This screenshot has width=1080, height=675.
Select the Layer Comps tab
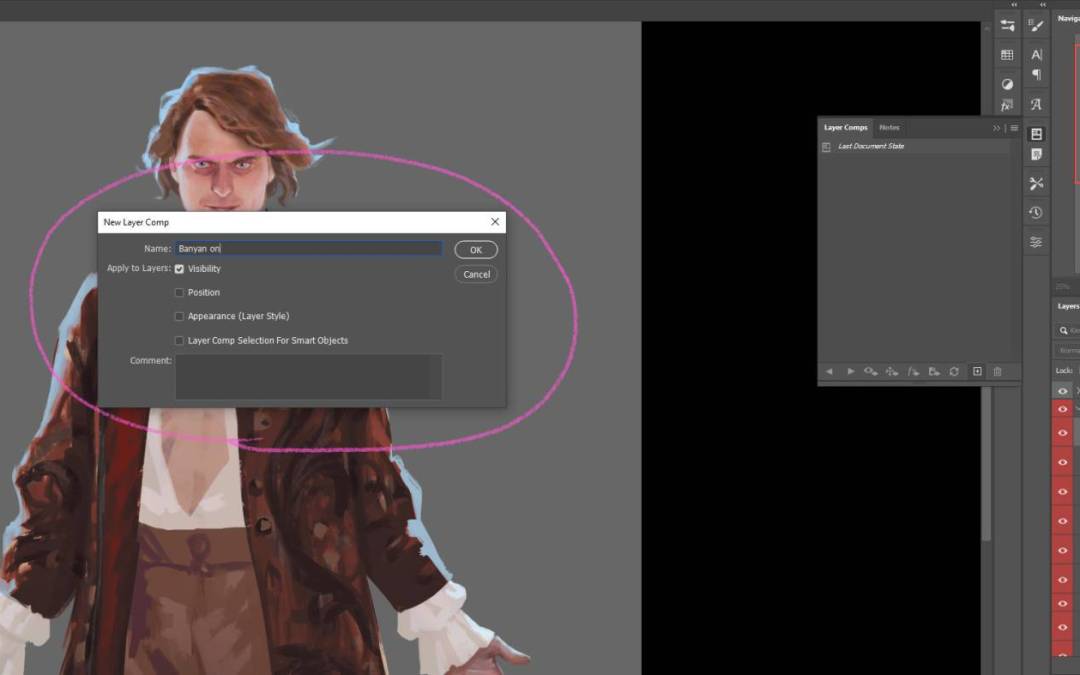pos(845,128)
